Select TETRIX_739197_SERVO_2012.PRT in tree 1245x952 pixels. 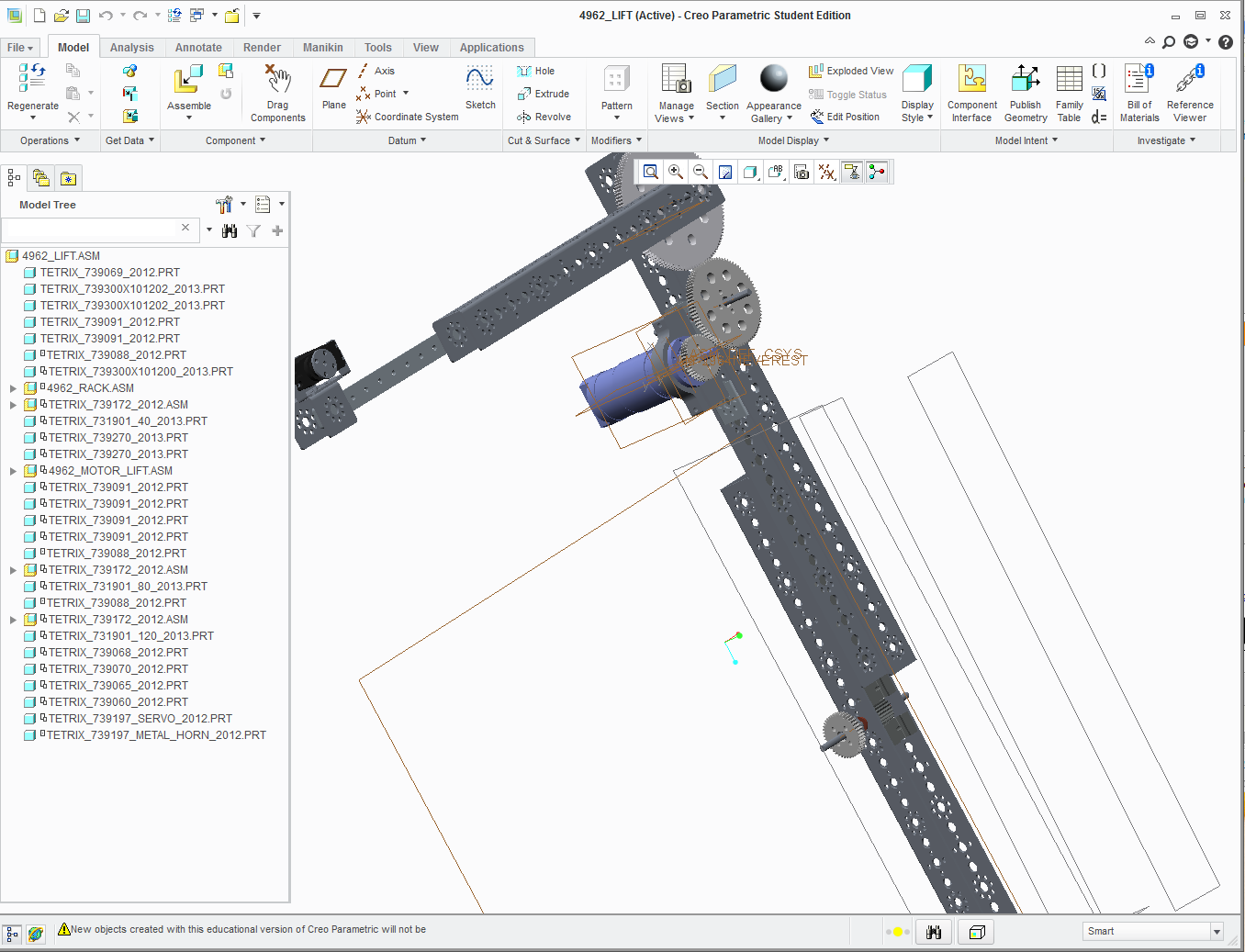pos(140,719)
